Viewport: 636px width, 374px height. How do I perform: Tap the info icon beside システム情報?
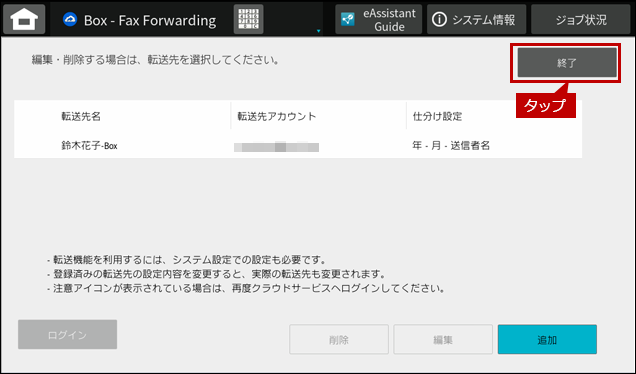click(x=439, y=19)
